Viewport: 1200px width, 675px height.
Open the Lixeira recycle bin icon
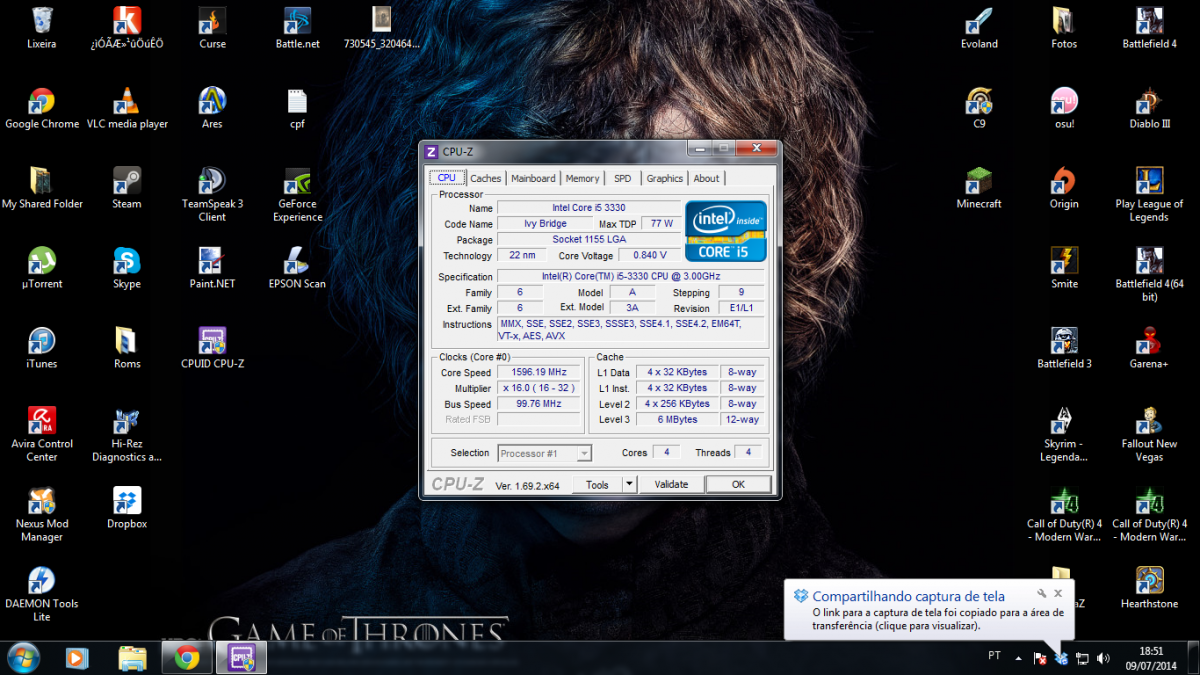click(x=42, y=27)
